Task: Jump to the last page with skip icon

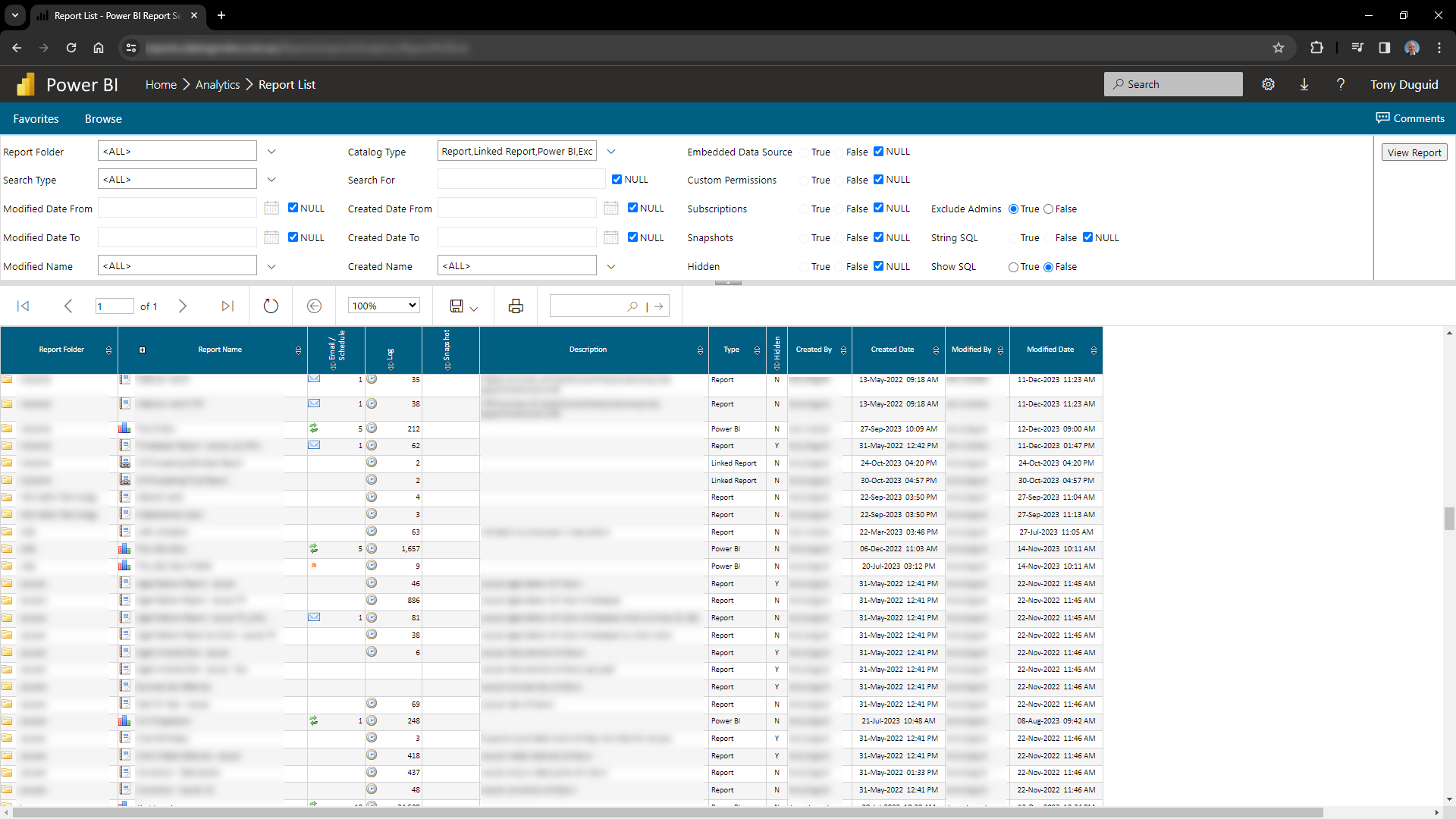Action: tap(227, 306)
